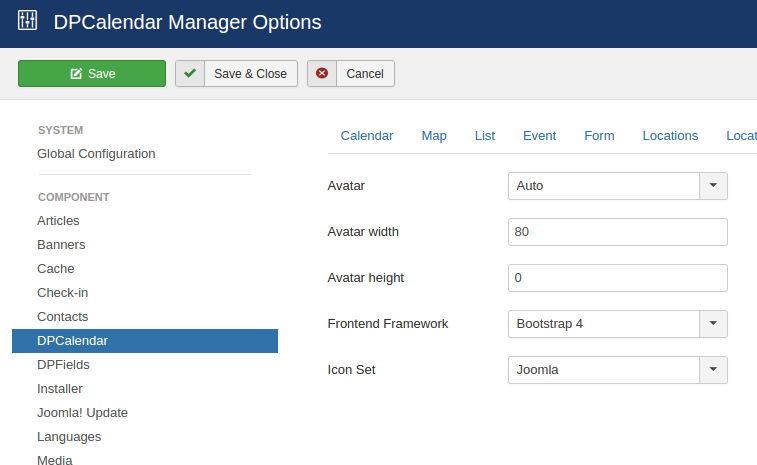Open the Avatar dropdown
Viewport: 757px width, 465px height.
click(x=712, y=186)
